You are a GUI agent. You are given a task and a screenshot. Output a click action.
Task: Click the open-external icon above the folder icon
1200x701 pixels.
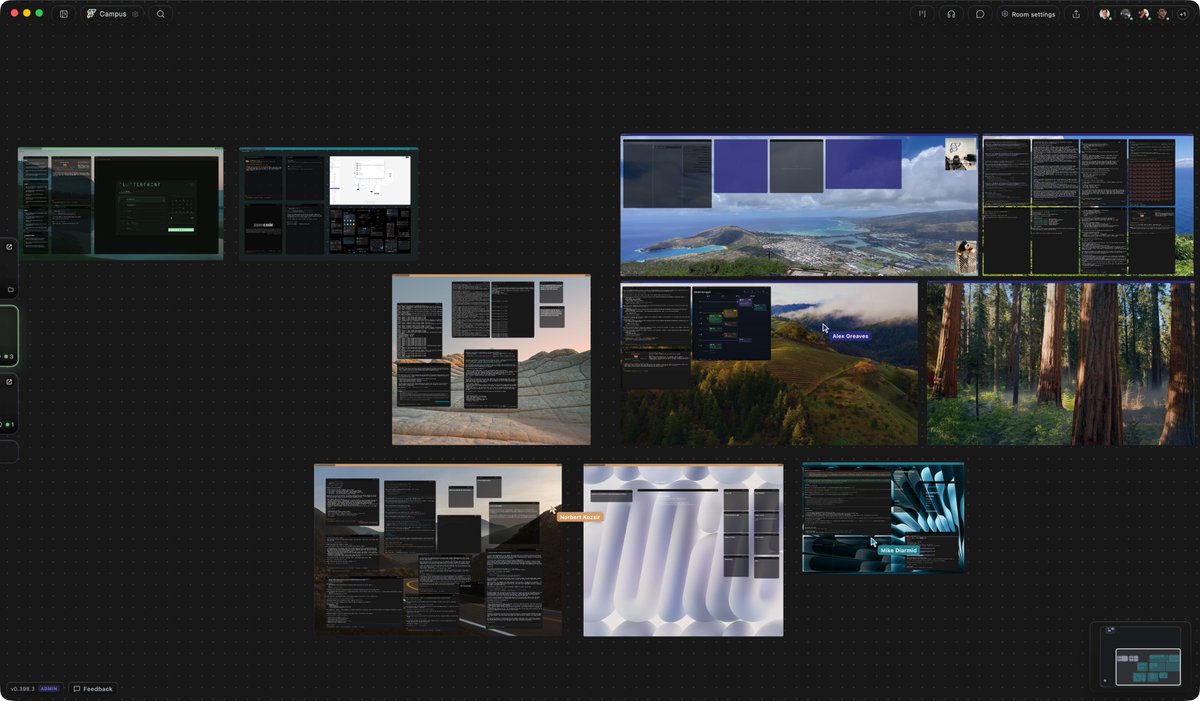9,247
